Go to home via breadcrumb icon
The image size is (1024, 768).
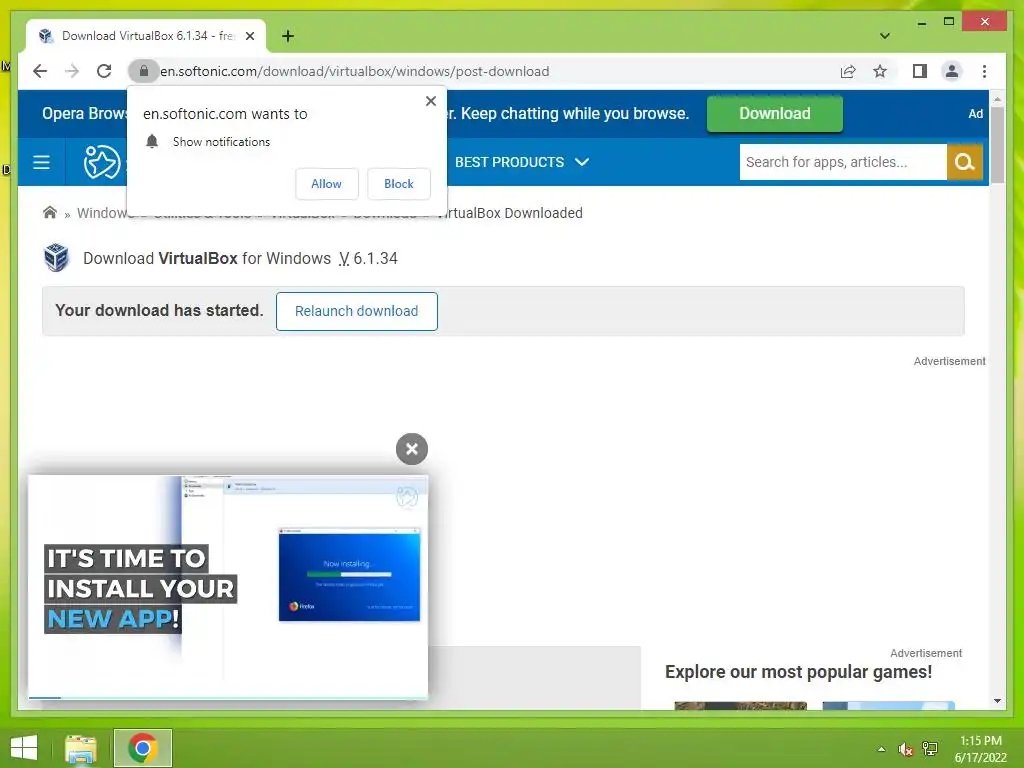[x=50, y=212]
